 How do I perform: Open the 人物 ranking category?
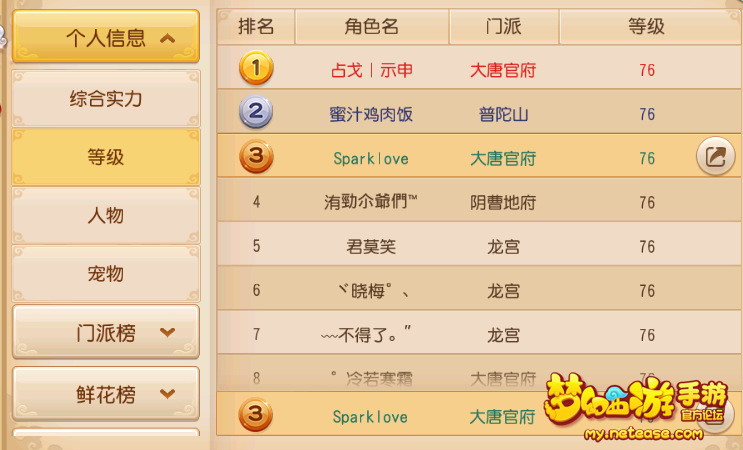coord(106,216)
